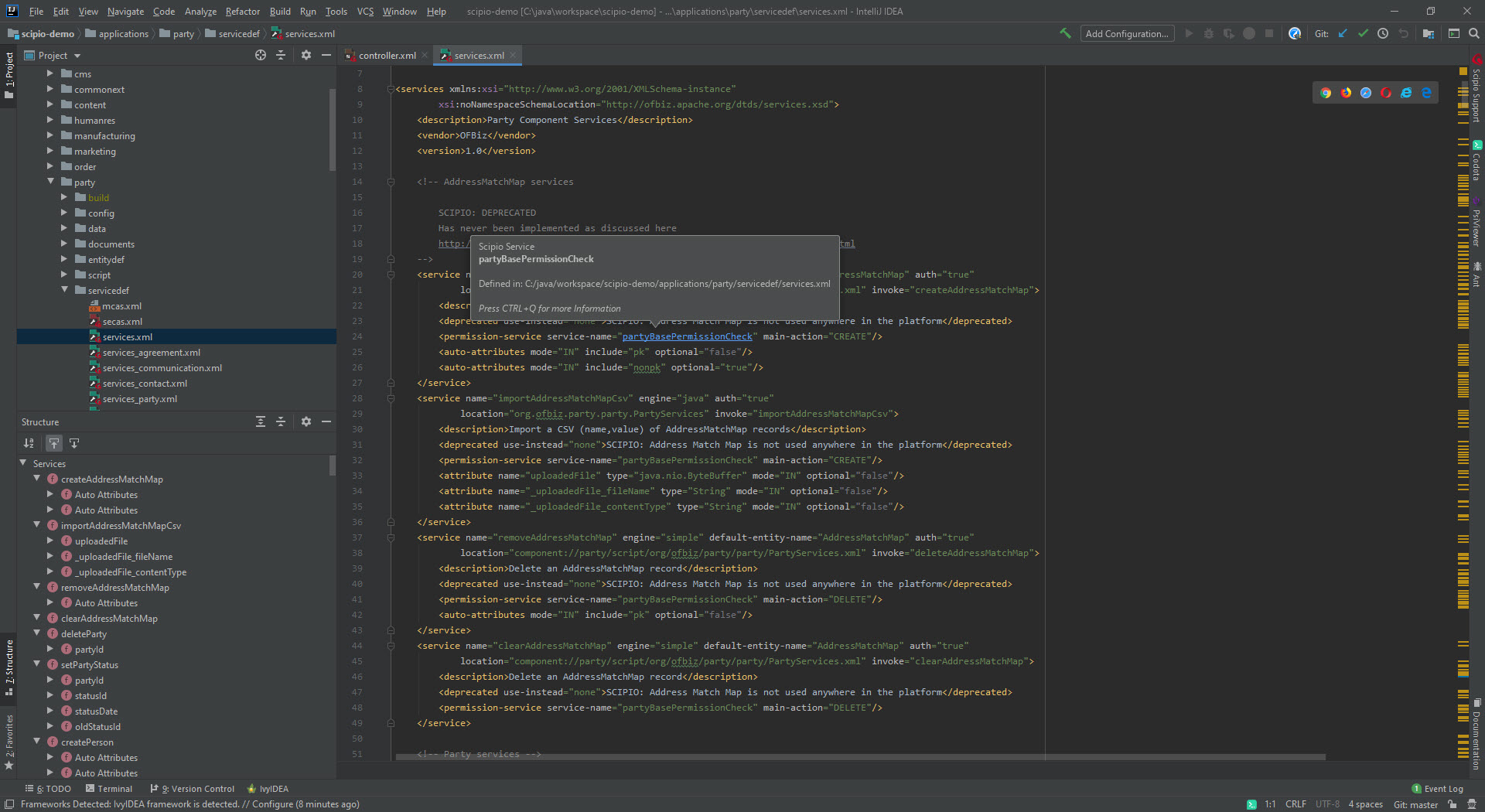Open the Refactor menu
Screen dimensions: 1485x812
click(242, 11)
